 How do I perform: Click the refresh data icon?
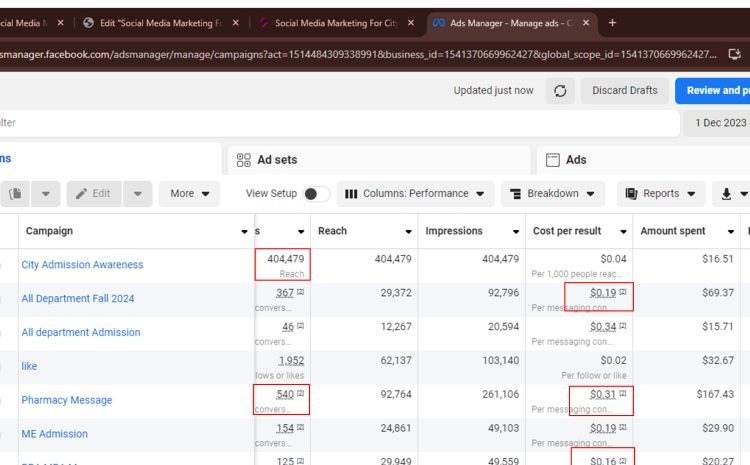coord(560,91)
